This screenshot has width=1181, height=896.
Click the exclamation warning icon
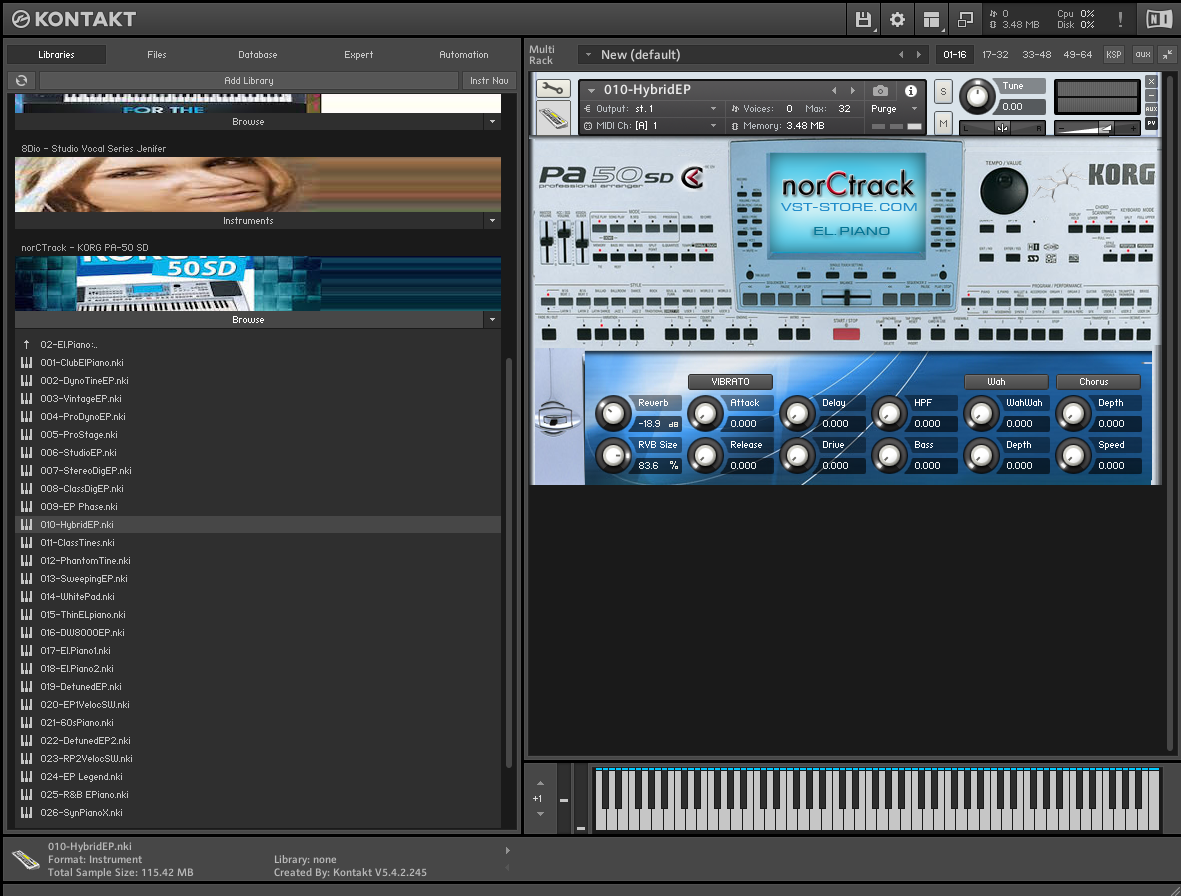tap(1120, 20)
